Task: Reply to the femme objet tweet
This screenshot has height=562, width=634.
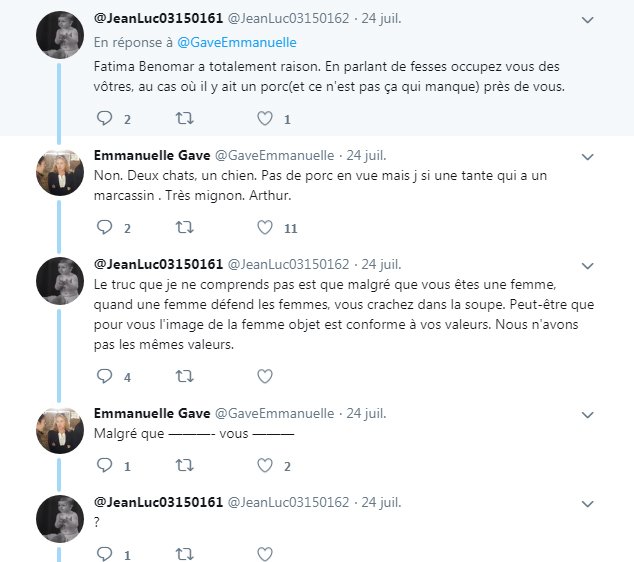Action: [x=105, y=377]
